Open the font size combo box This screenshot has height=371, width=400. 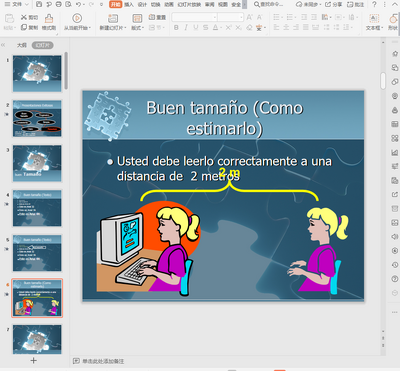click(230, 17)
